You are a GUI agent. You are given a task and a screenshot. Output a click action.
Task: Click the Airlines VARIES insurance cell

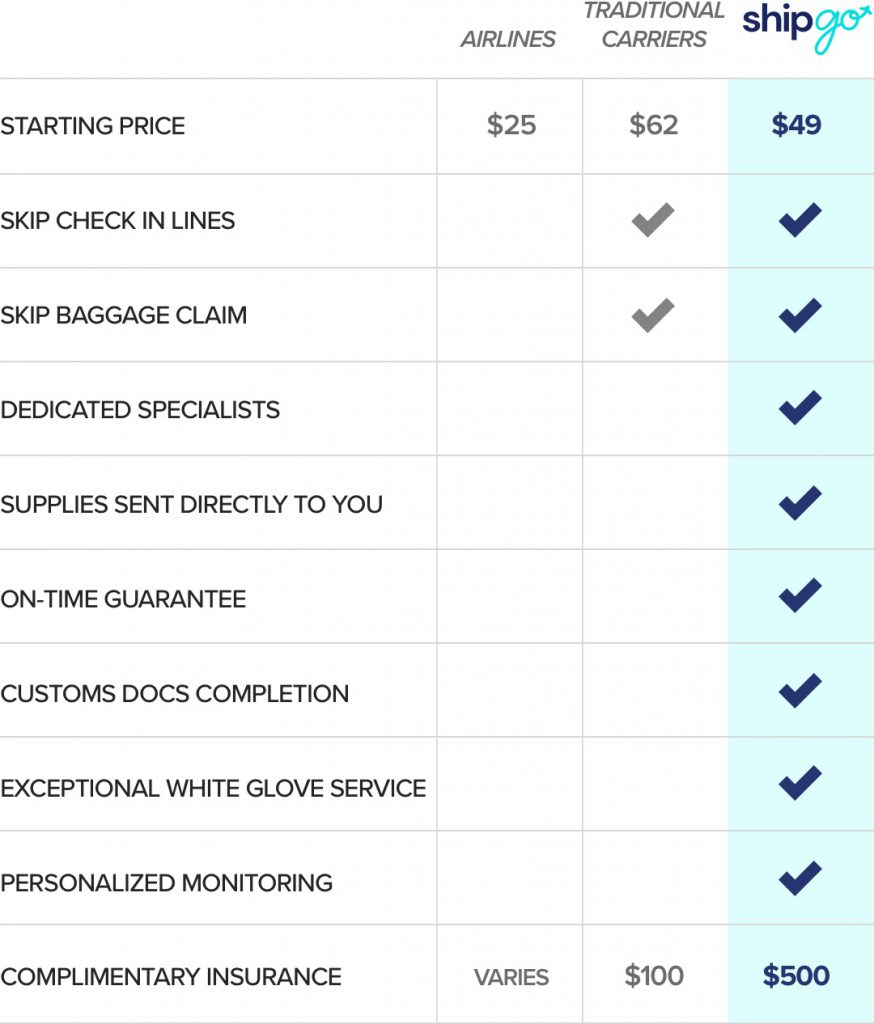511,978
